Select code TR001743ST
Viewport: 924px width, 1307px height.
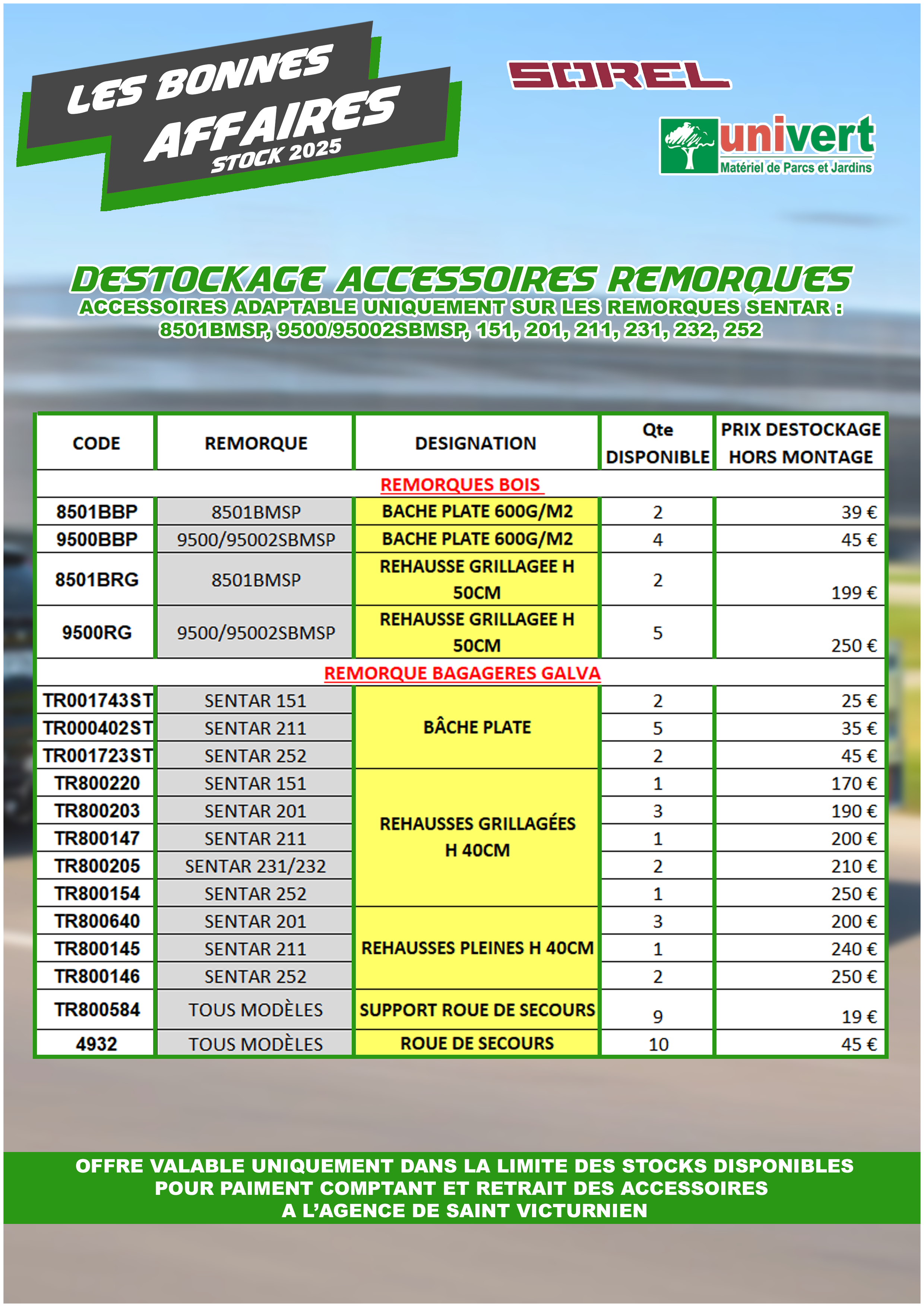97,700
